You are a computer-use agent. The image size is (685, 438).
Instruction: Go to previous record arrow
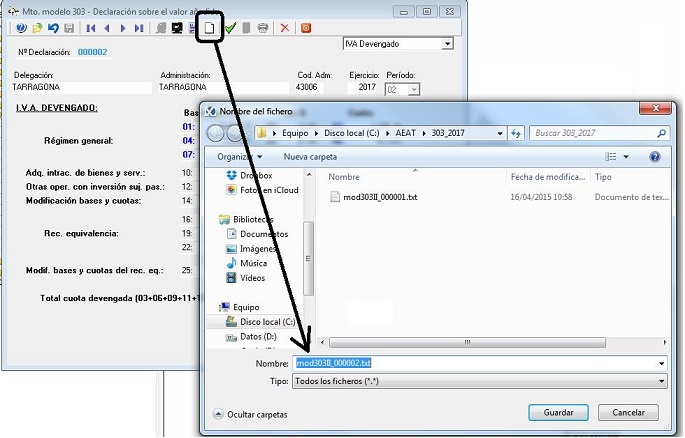(x=107, y=28)
